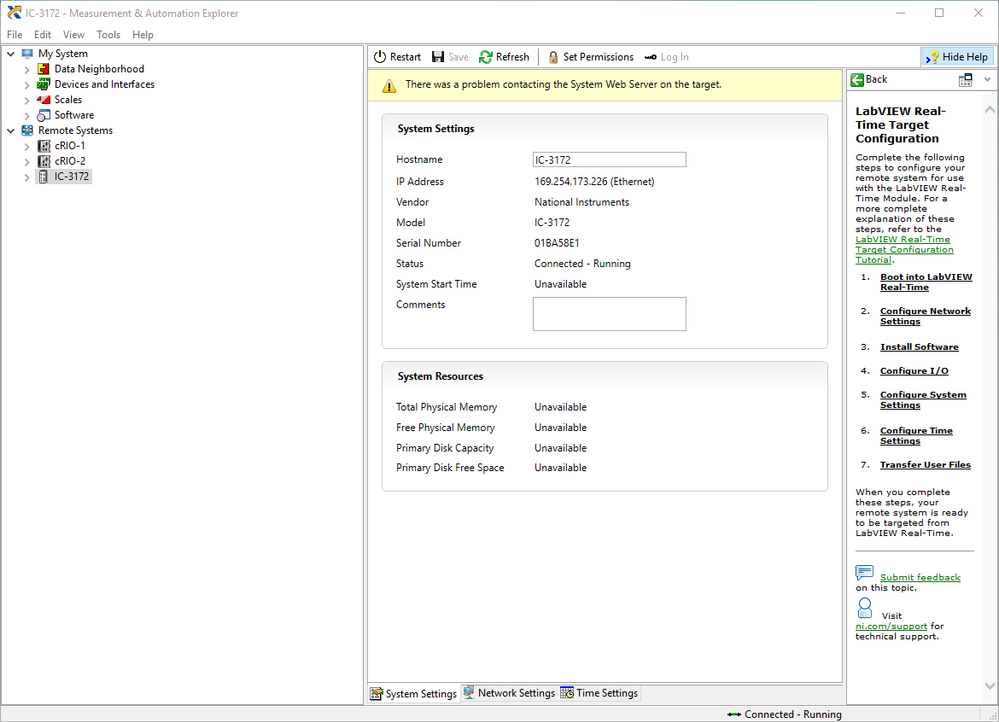Click the Restart power icon in toolbar
Image resolution: width=999 pixels, height=722 pixels.
click(x=380, y=57)
